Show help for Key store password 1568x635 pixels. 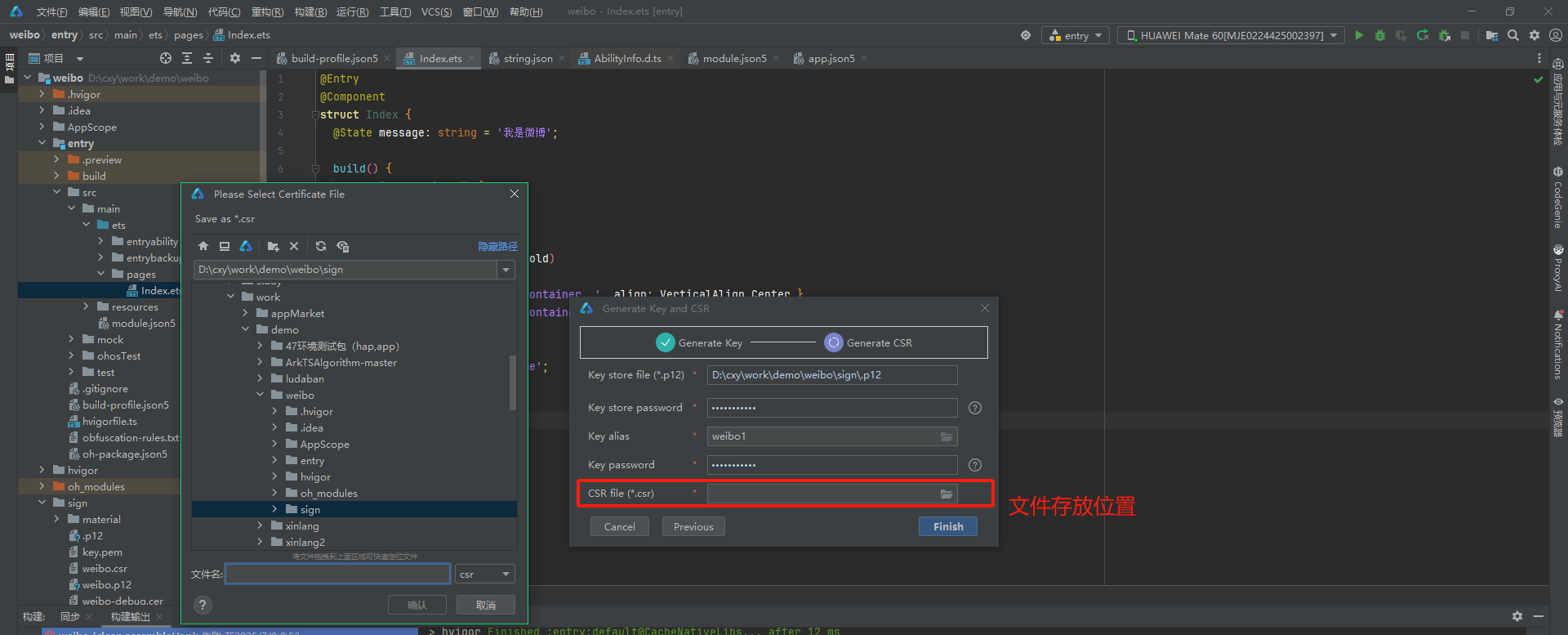pos(975,408)
